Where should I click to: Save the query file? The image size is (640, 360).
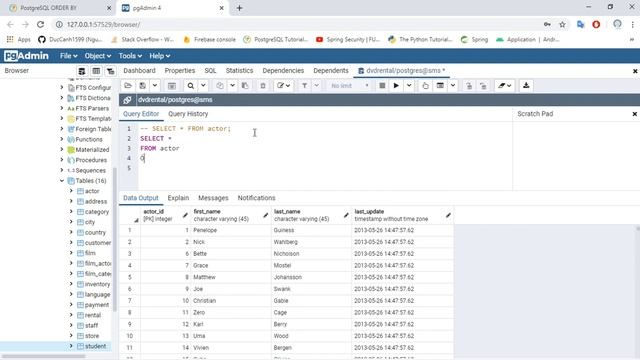pyautogui.click(x=142, y=86)
